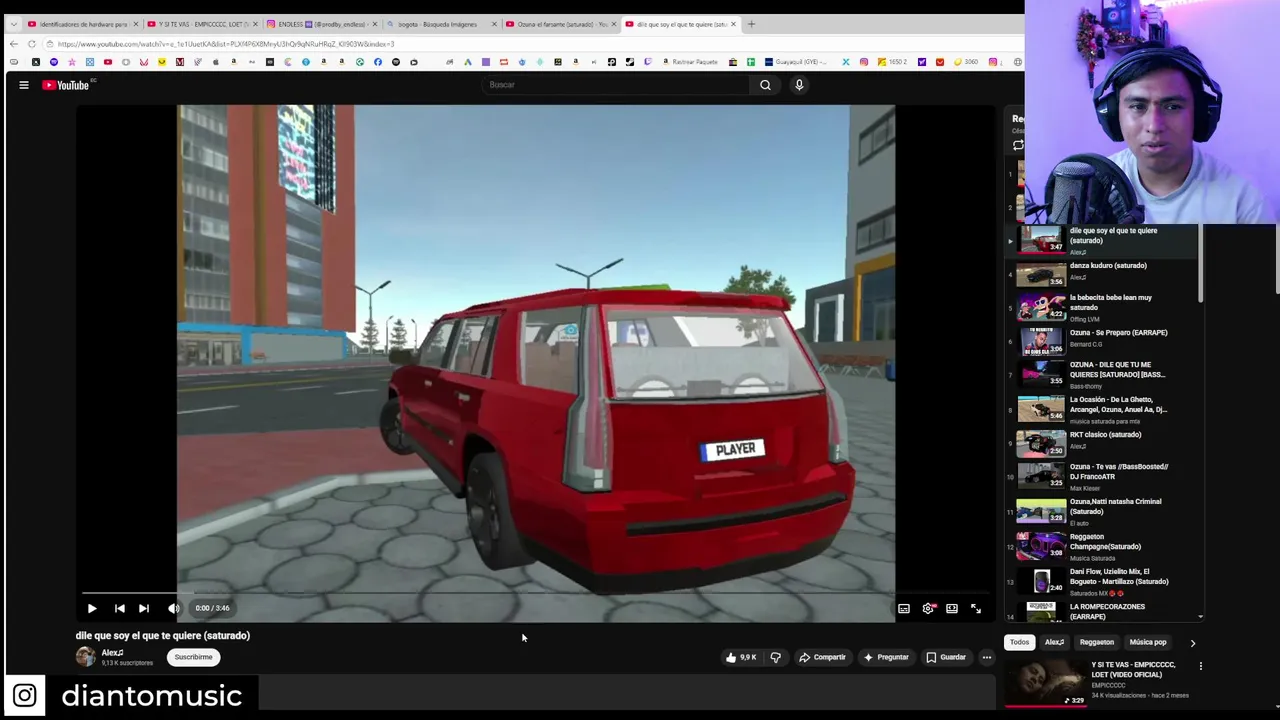Skip to the next video in playlist
The width and height of the screenshot is (1280, 720).
tap(144, 608)
